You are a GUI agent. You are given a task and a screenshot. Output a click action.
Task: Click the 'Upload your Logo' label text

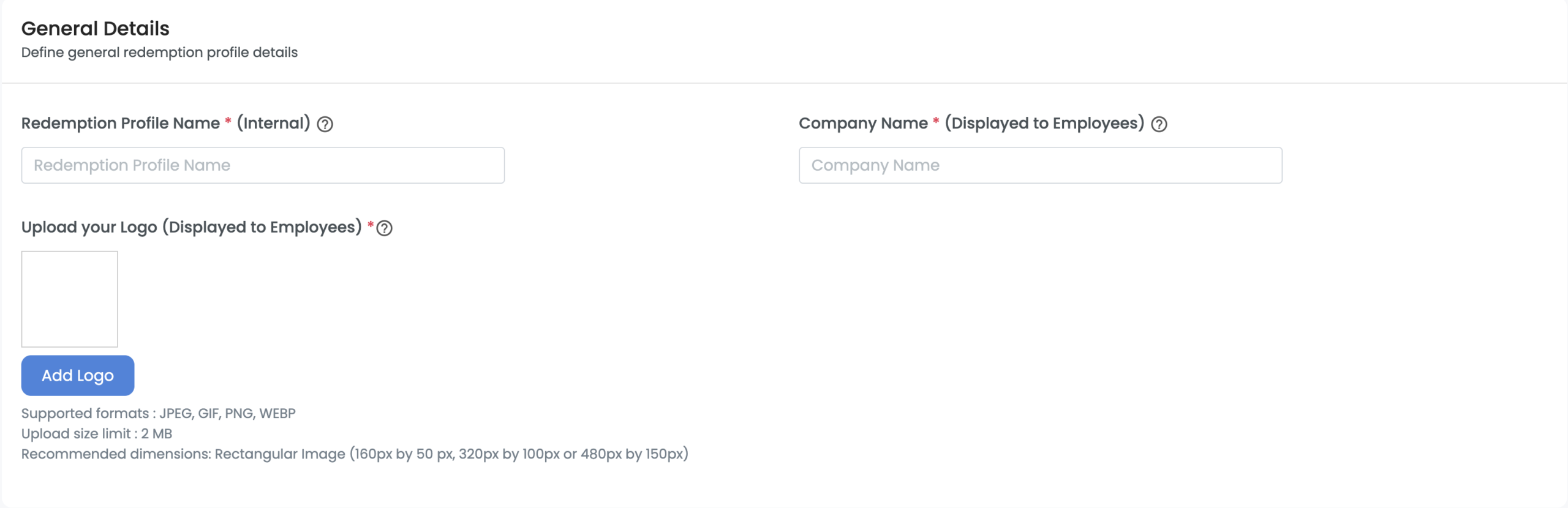pyautogui.click(x=89, y=227)
